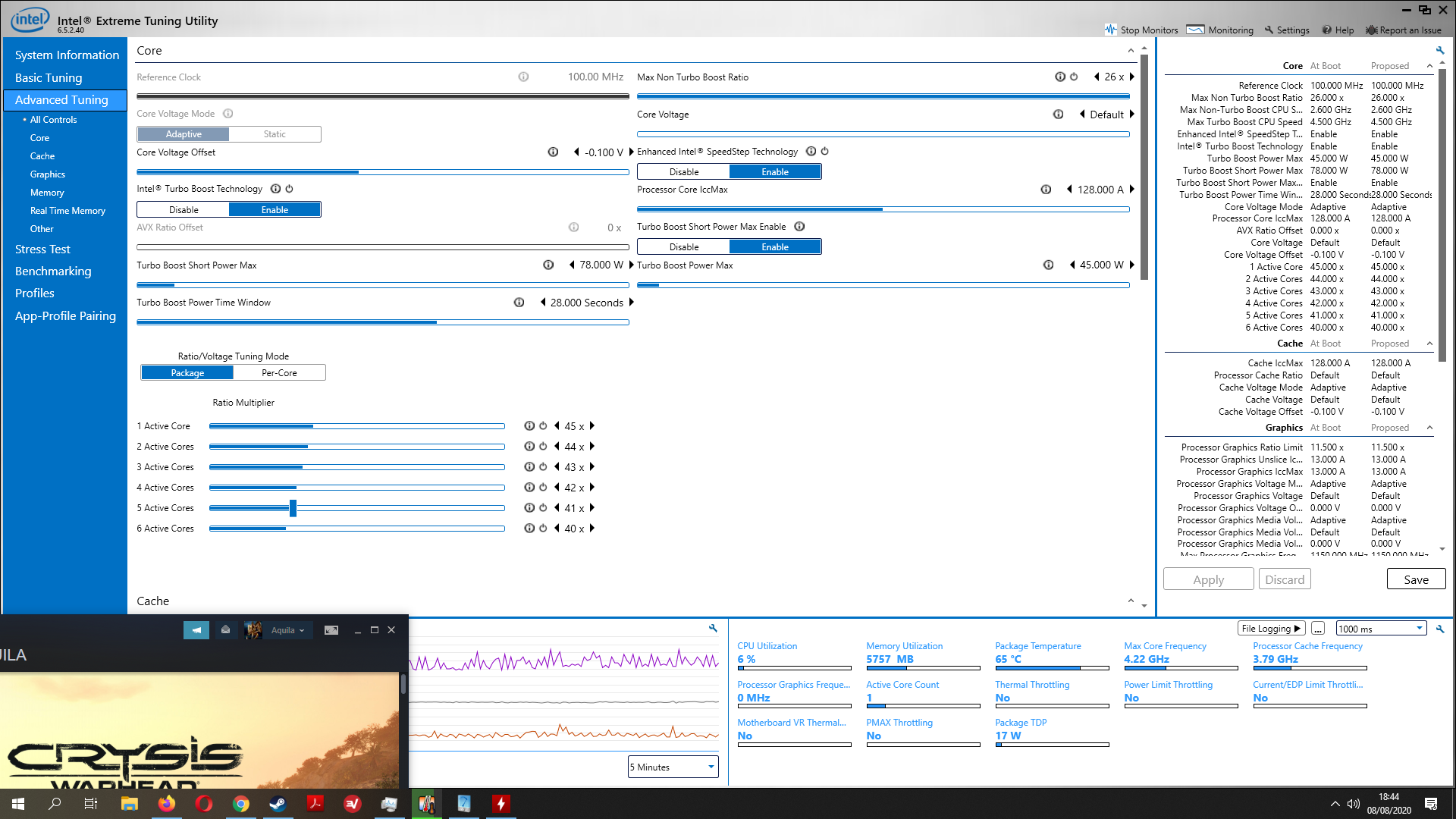Click the Turbo Boost Power Time Window slider

[x=383, y=322]
